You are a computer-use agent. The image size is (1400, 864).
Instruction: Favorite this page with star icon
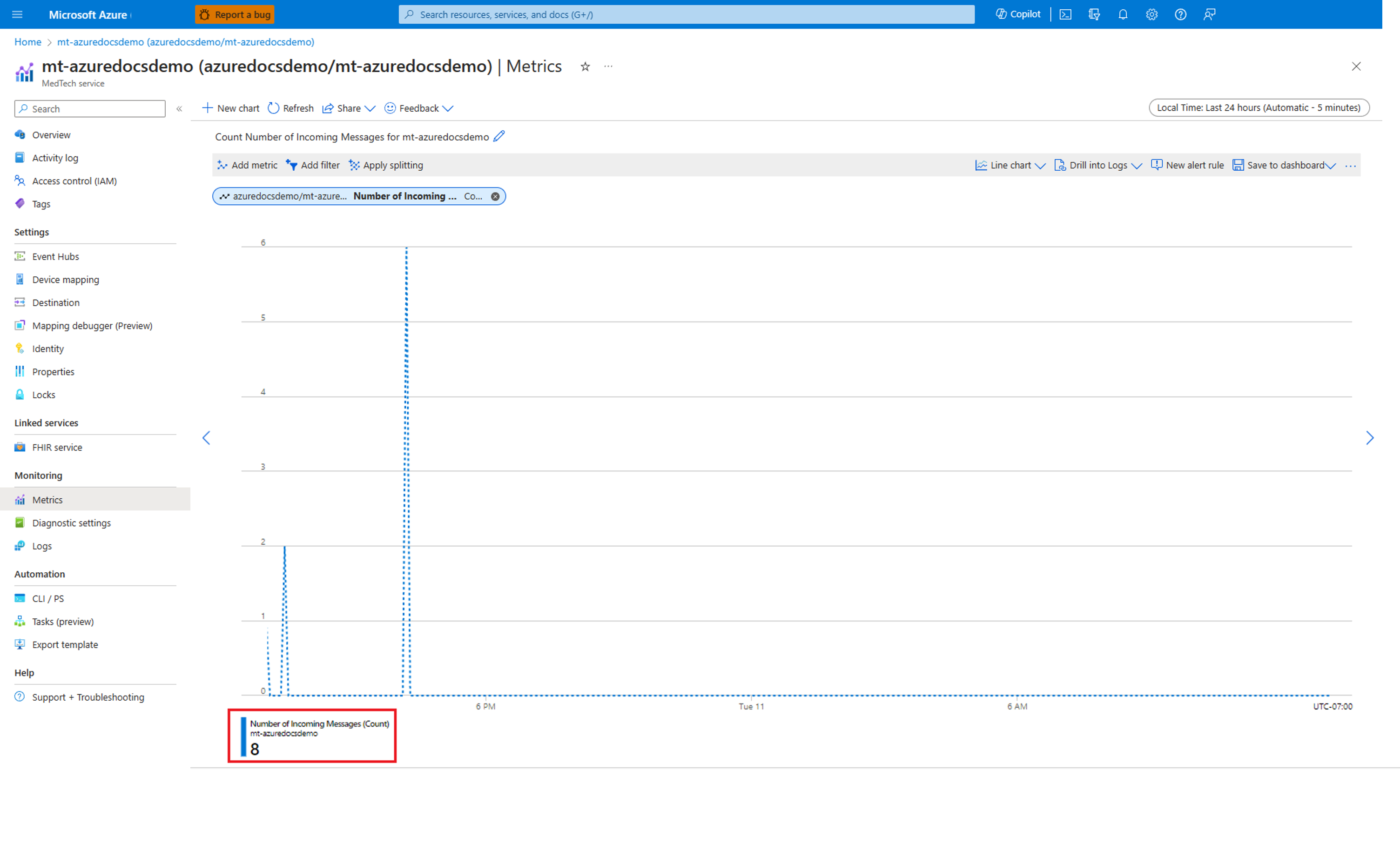pos(585,67)
